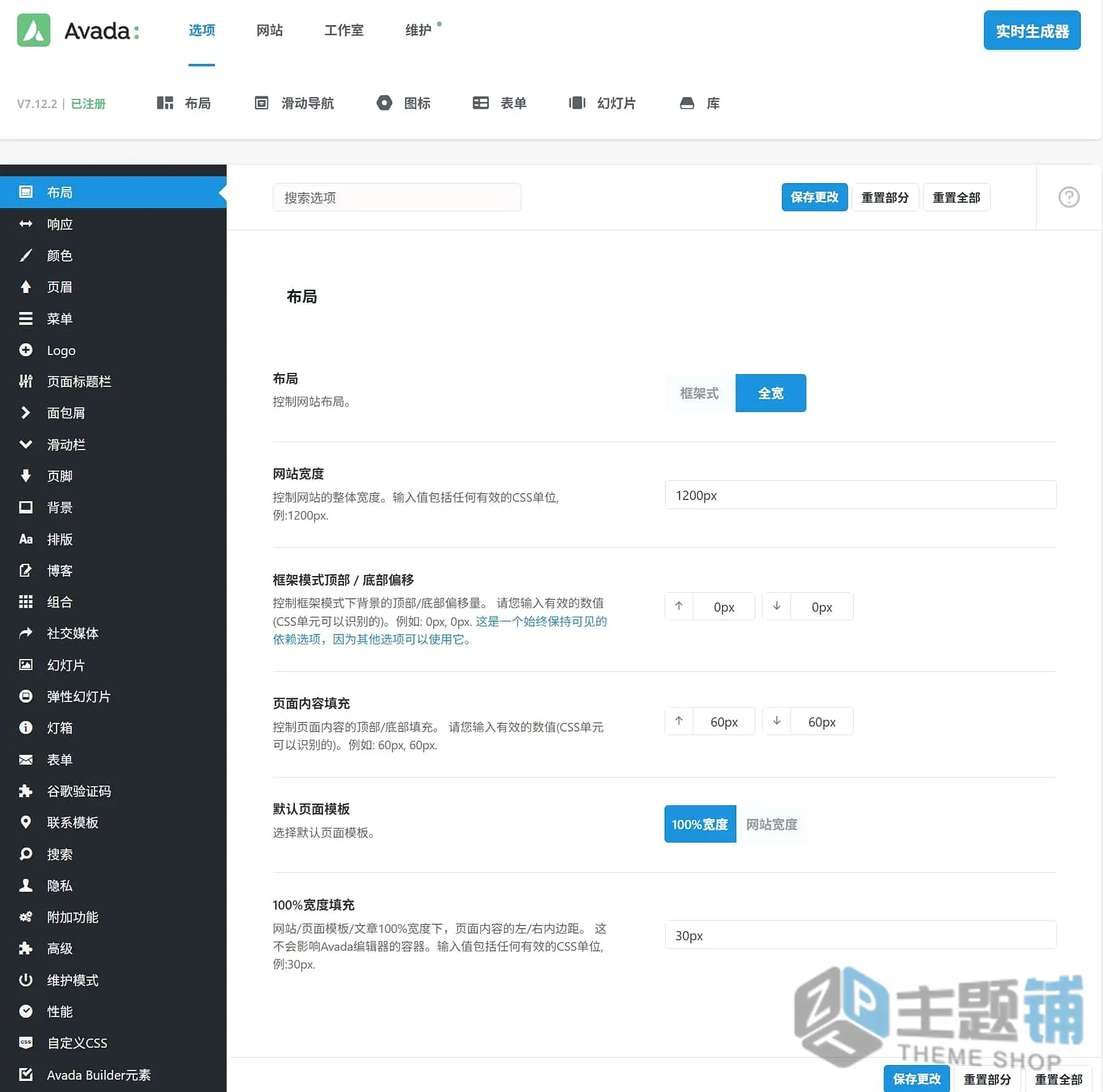This screenshot has width=1103, height=1092.
Task: Open 维护模式 section in sidebar
Action: pos(113,981)
